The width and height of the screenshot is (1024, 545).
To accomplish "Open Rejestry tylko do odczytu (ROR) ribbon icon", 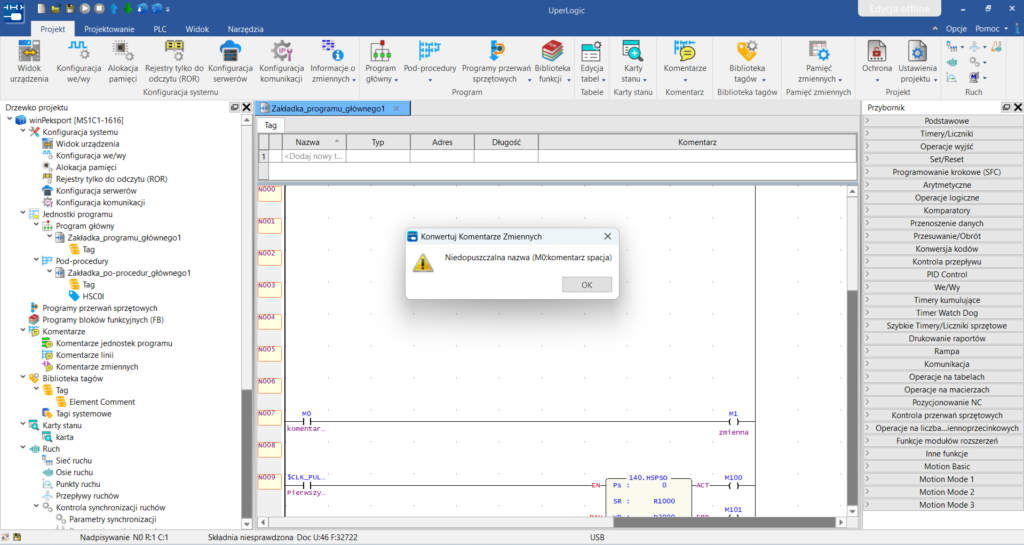I will [x=174, y=61].
